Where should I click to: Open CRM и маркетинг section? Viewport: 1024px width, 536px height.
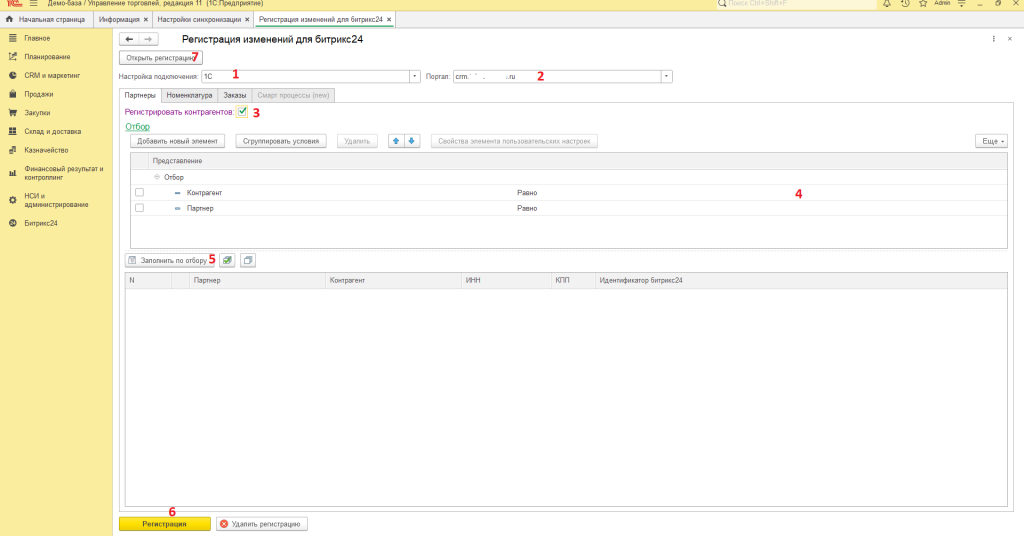[52, 76]
